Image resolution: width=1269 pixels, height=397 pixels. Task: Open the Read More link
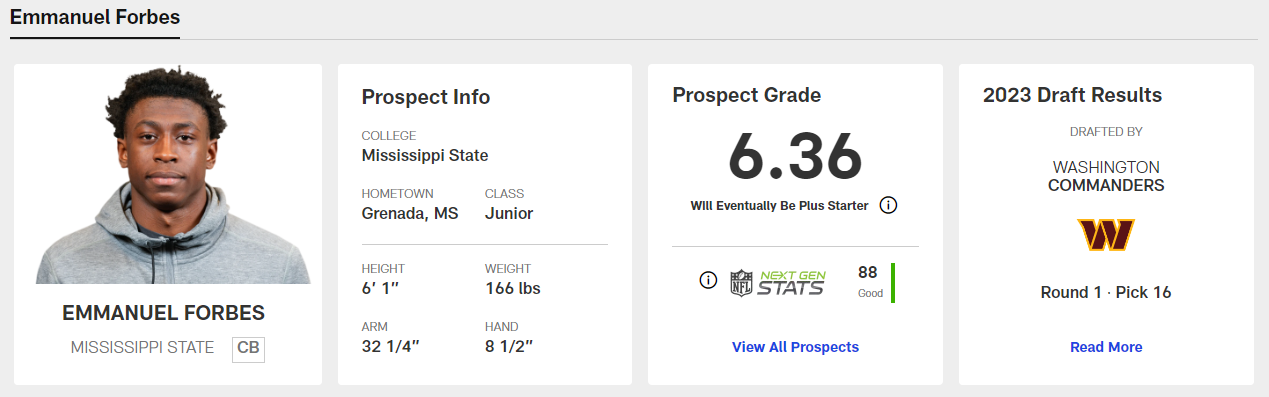[1106, 347]
